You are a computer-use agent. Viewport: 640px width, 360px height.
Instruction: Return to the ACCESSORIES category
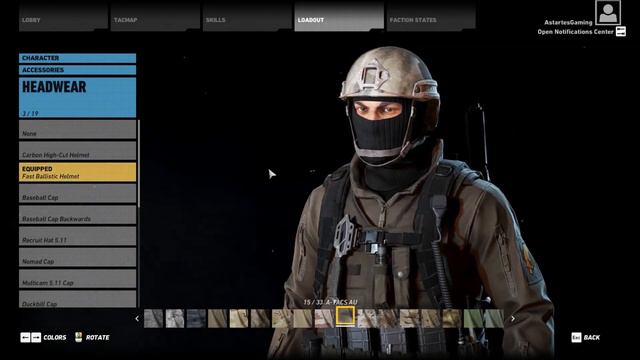pyautogui.click(x=78, y=70)
